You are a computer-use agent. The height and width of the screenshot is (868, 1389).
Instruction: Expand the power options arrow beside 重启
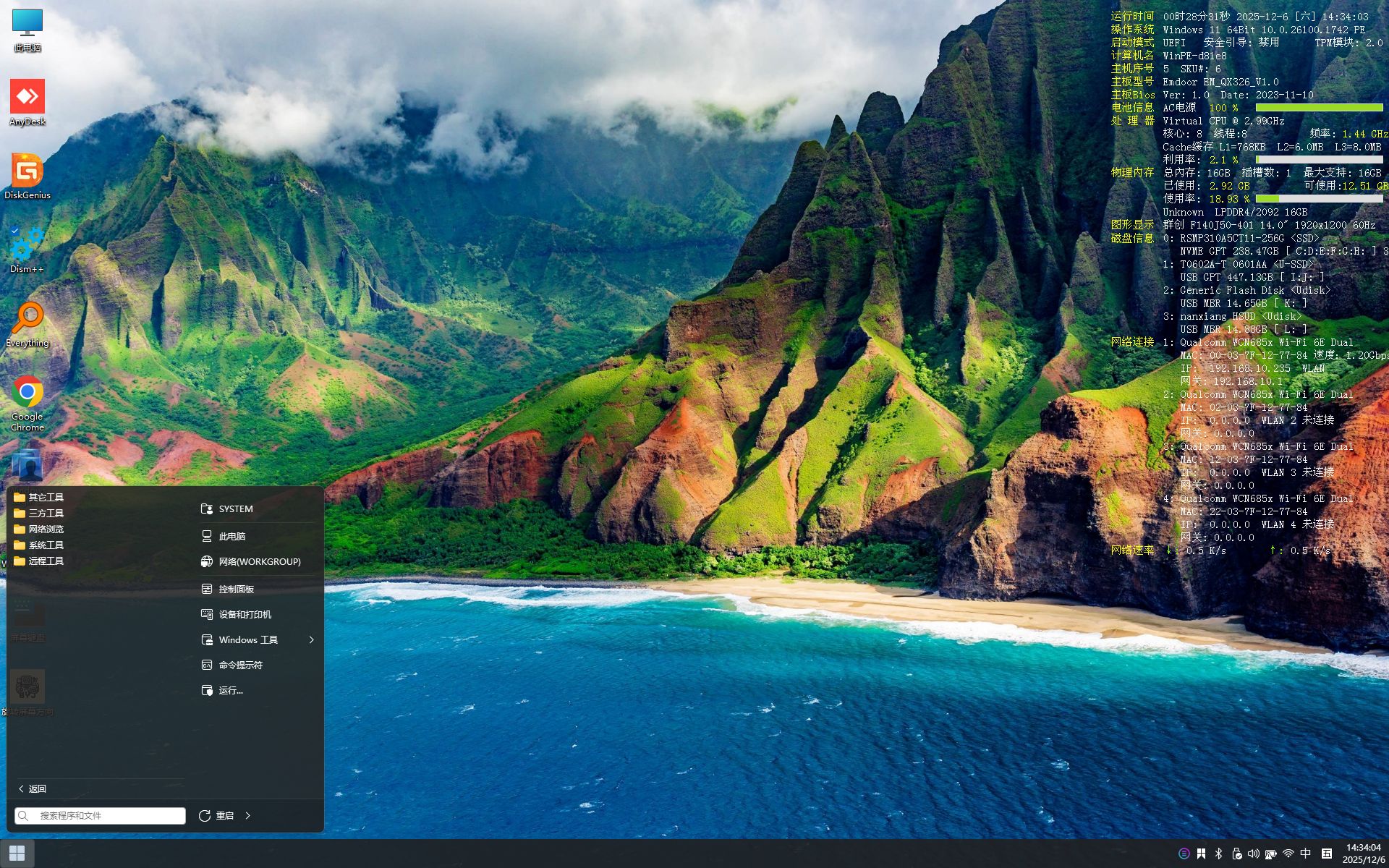click(x=248, y=816)
